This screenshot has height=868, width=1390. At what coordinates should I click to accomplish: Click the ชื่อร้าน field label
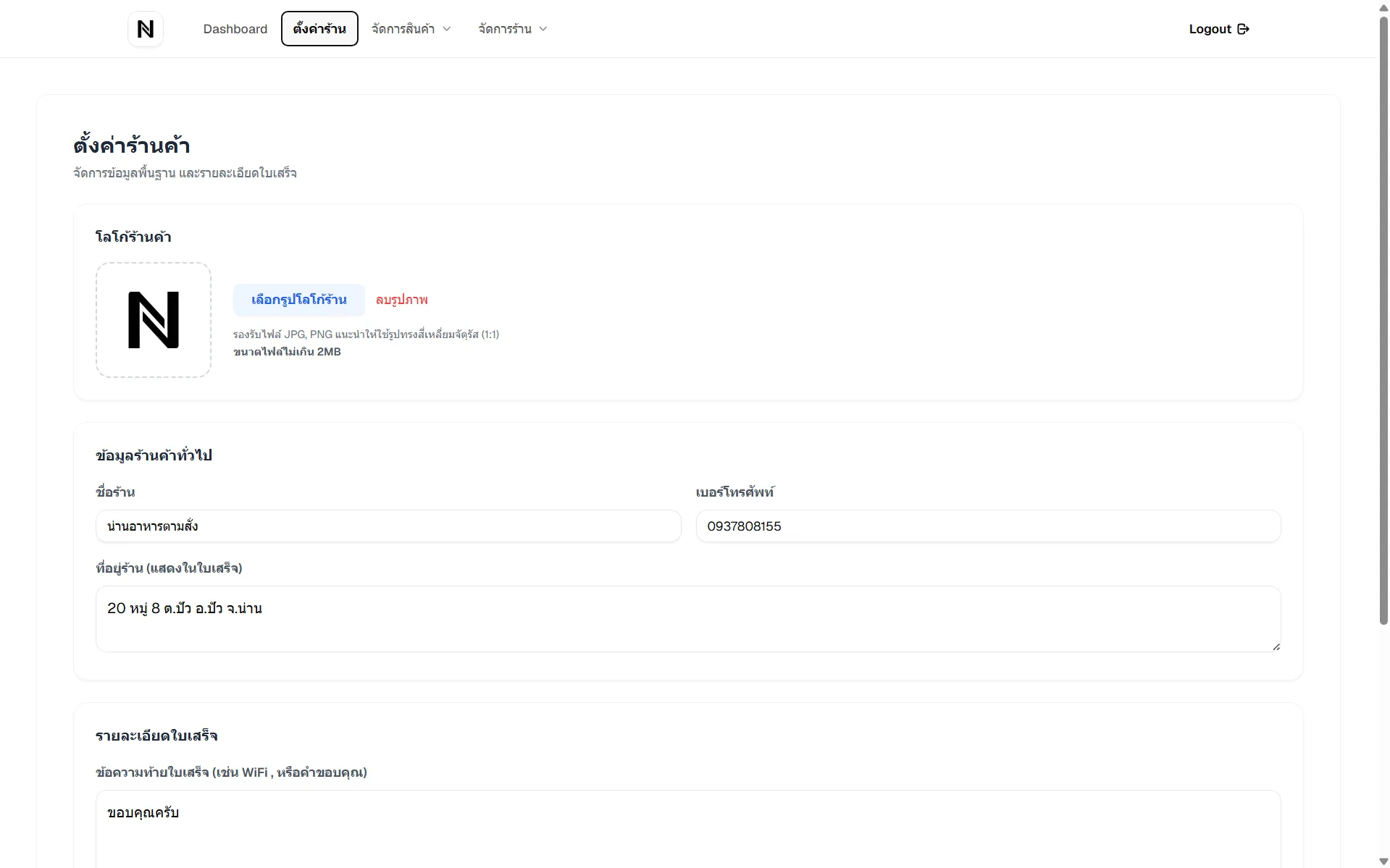point(115,492)
